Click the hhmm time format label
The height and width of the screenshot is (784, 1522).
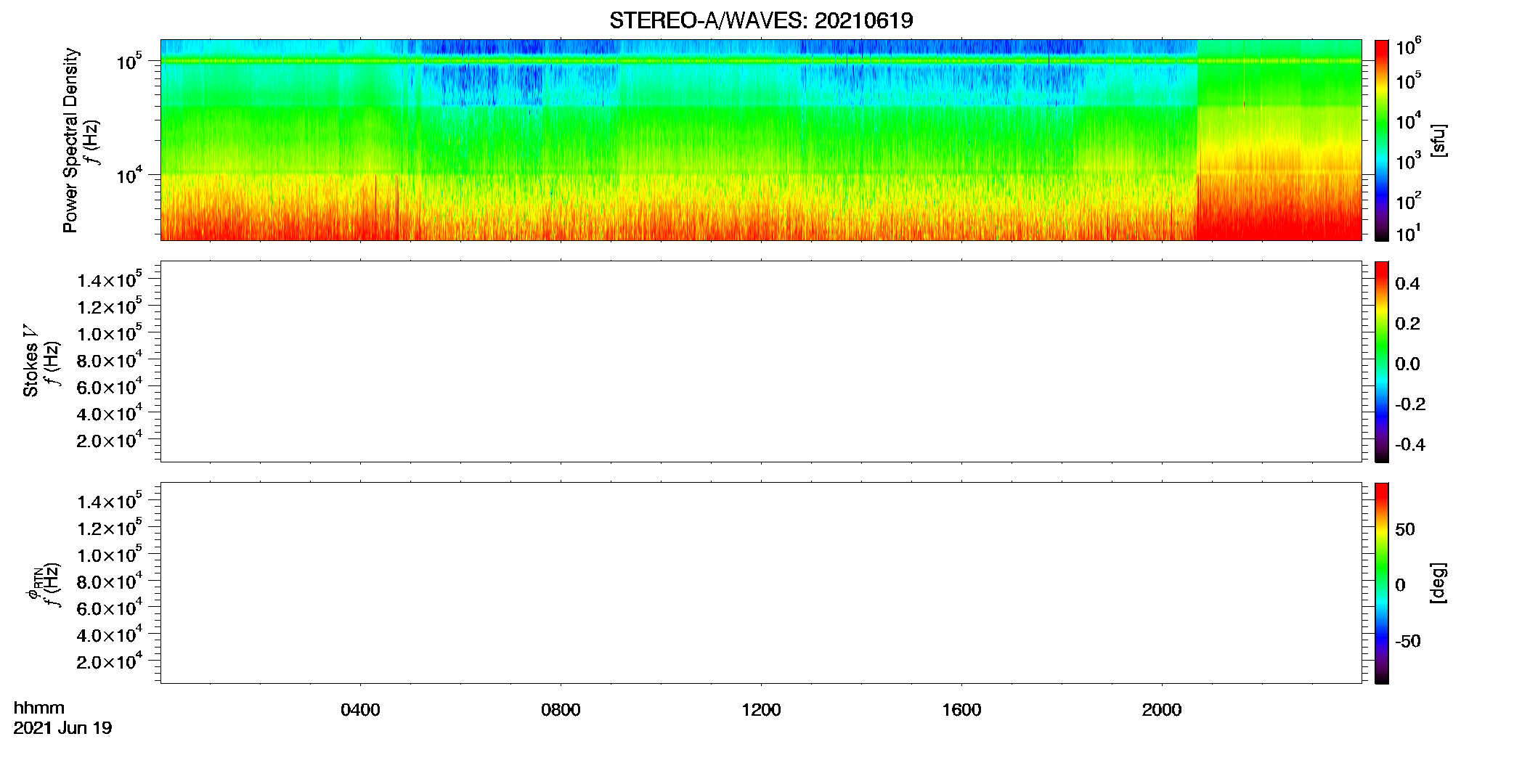click(39, 708)
